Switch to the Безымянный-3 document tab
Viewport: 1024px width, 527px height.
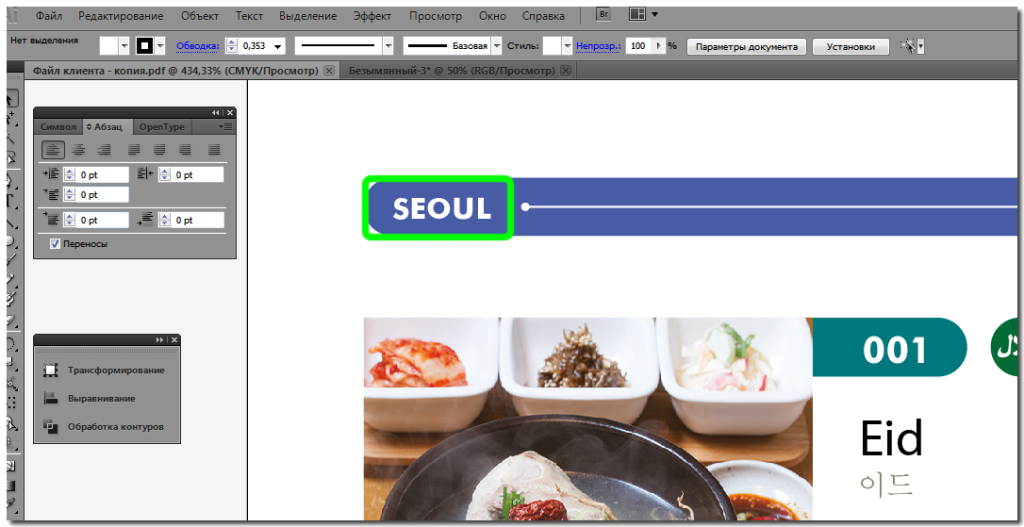coord(452,70)
